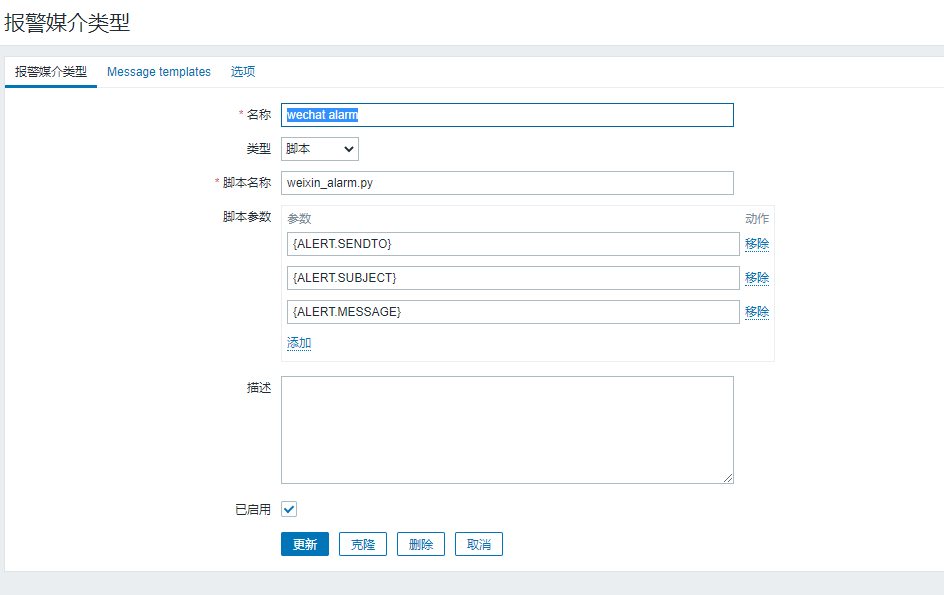Click the 脚本参数 label

point(247,217)
